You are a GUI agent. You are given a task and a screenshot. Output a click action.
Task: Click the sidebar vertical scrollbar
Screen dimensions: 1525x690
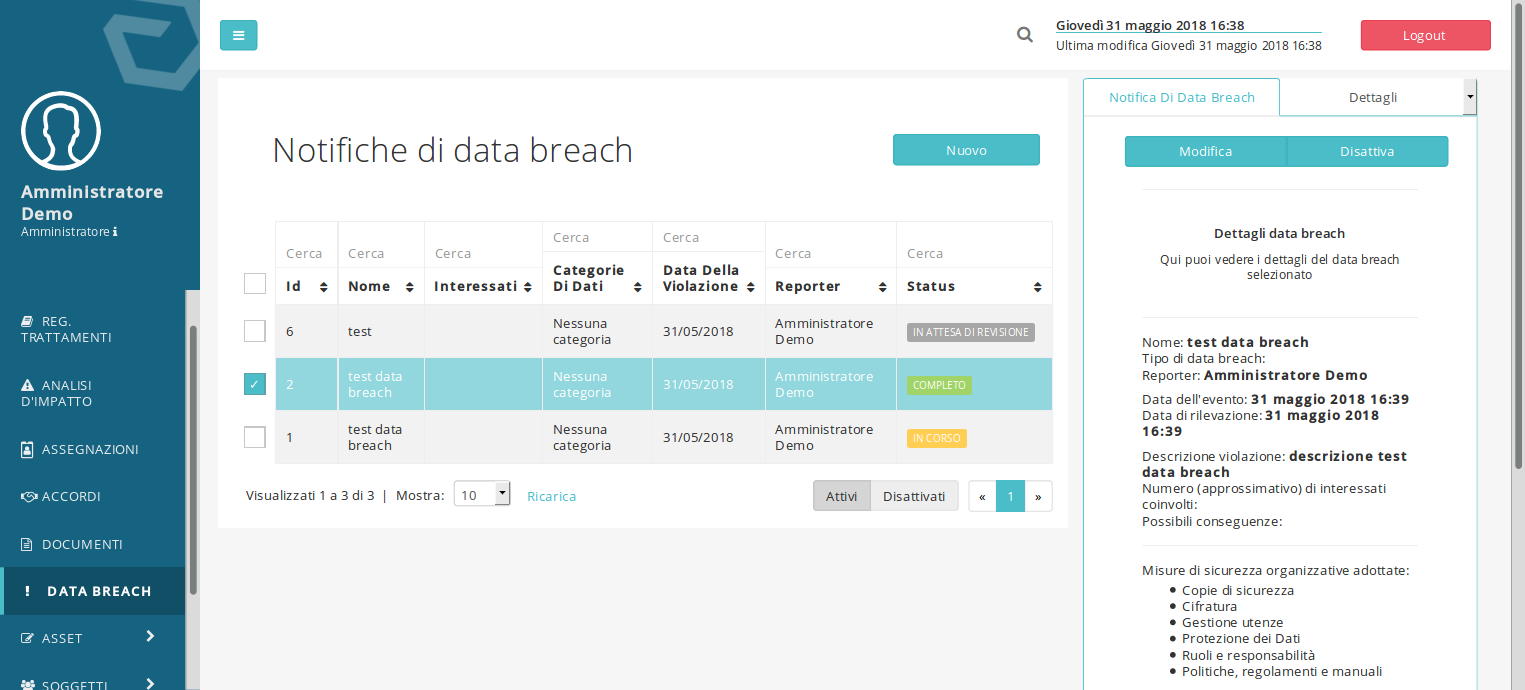(193, 460)
